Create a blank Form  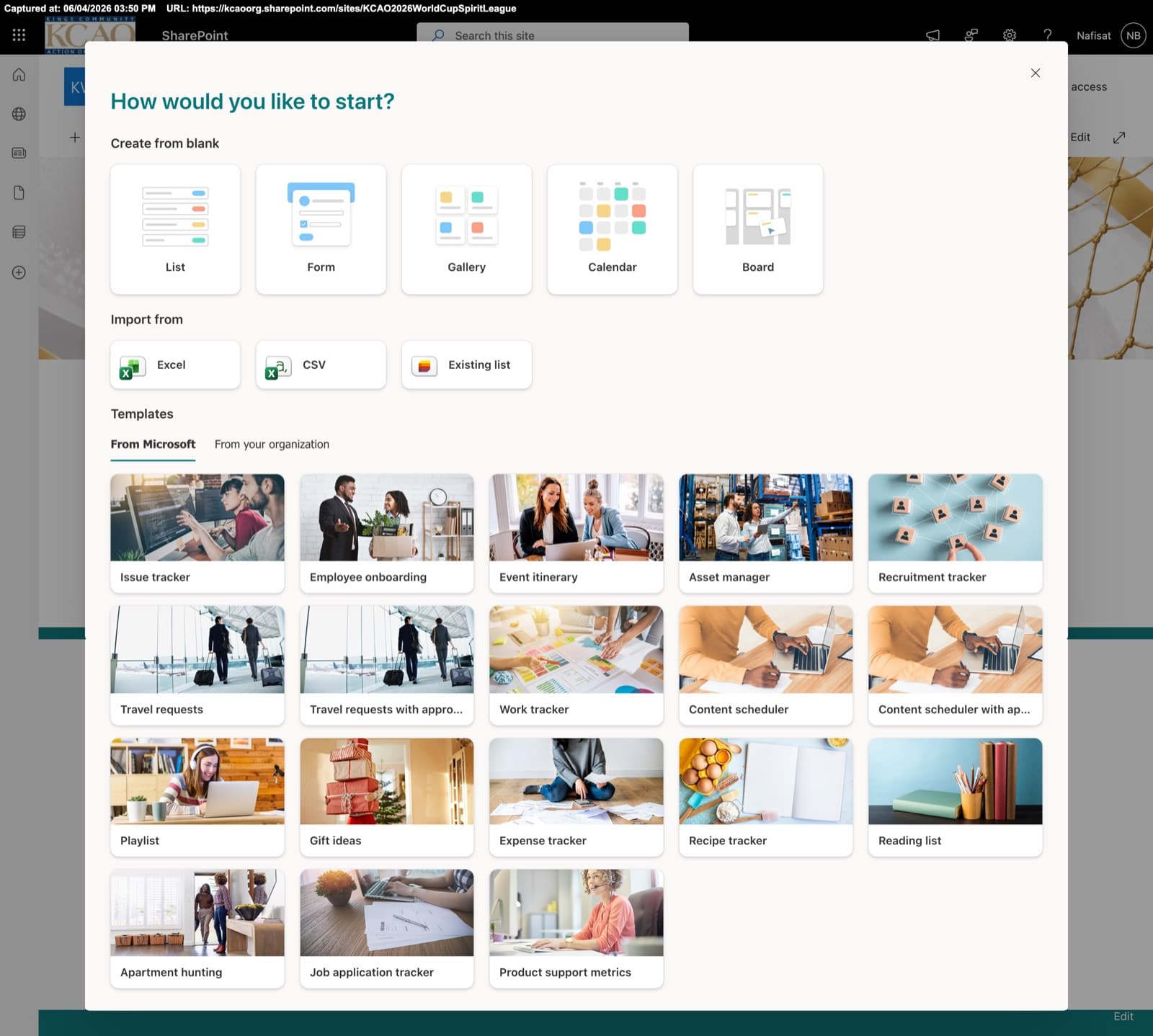coord(321,229)
